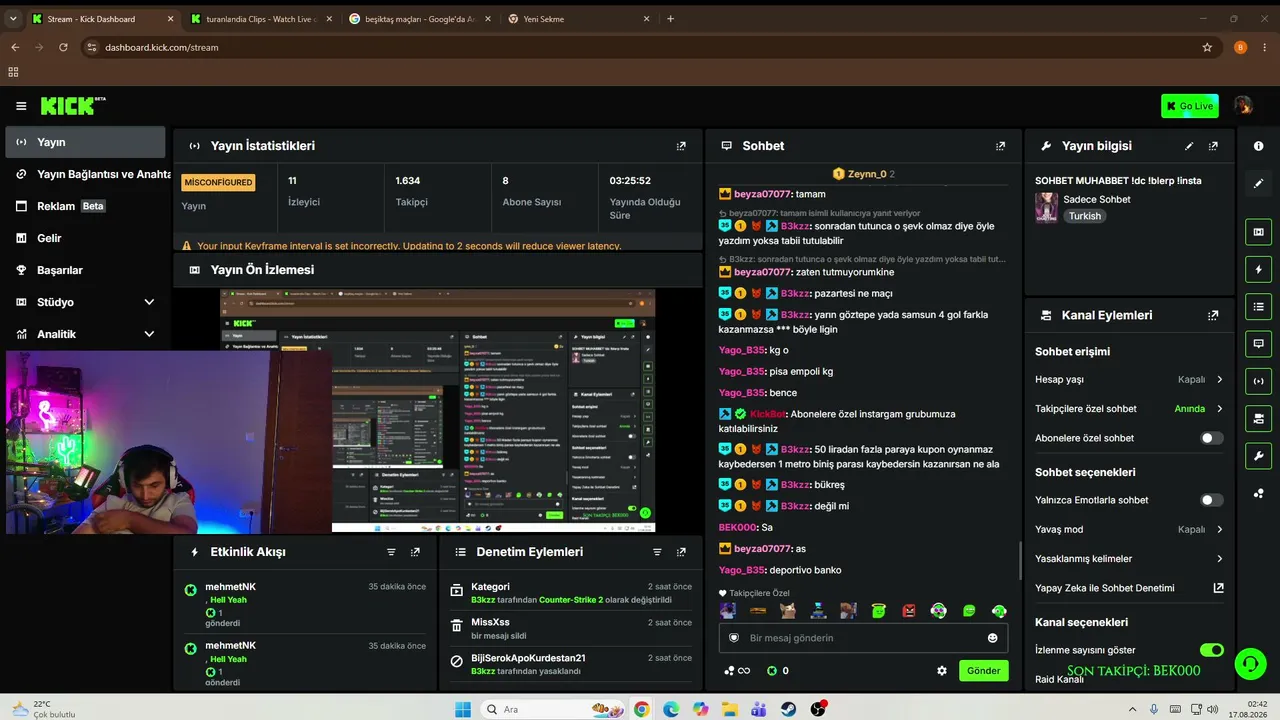This screenshot has width=1280, height=720.
Task: Expand the Analitik sidebar section
Action: [149, 334]
